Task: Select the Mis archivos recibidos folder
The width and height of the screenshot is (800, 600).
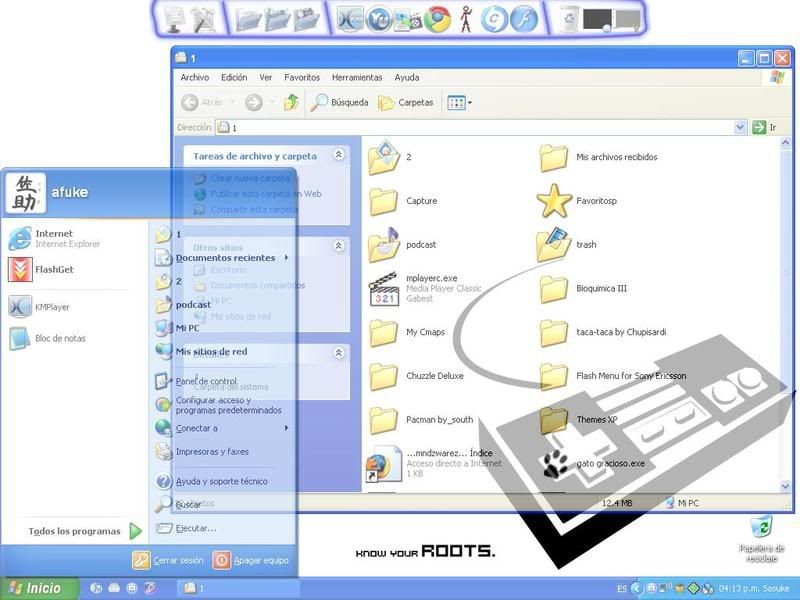Action: click(x=598, y=157)
